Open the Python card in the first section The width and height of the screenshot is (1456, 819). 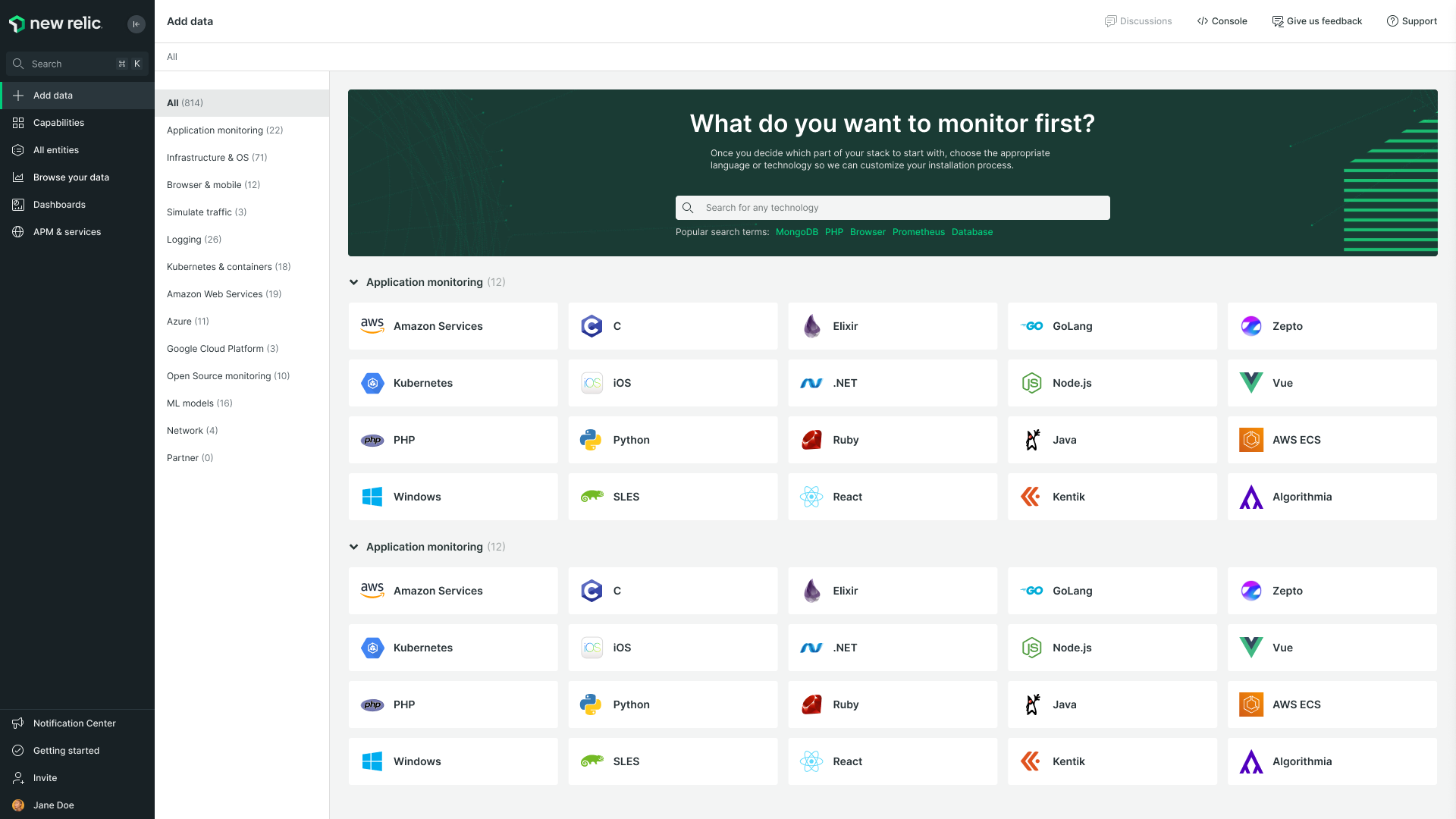tap(673, 440)
